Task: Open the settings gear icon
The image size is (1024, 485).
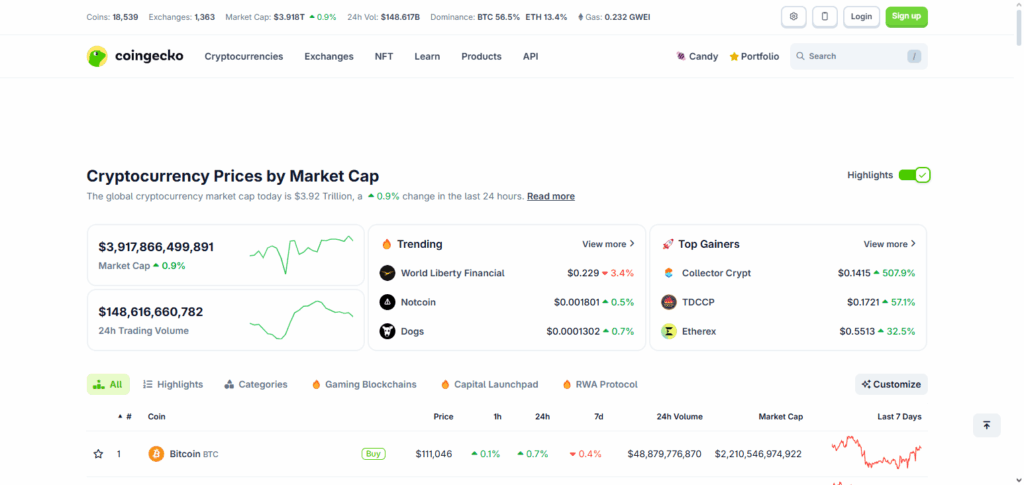Action: point(793,16)
